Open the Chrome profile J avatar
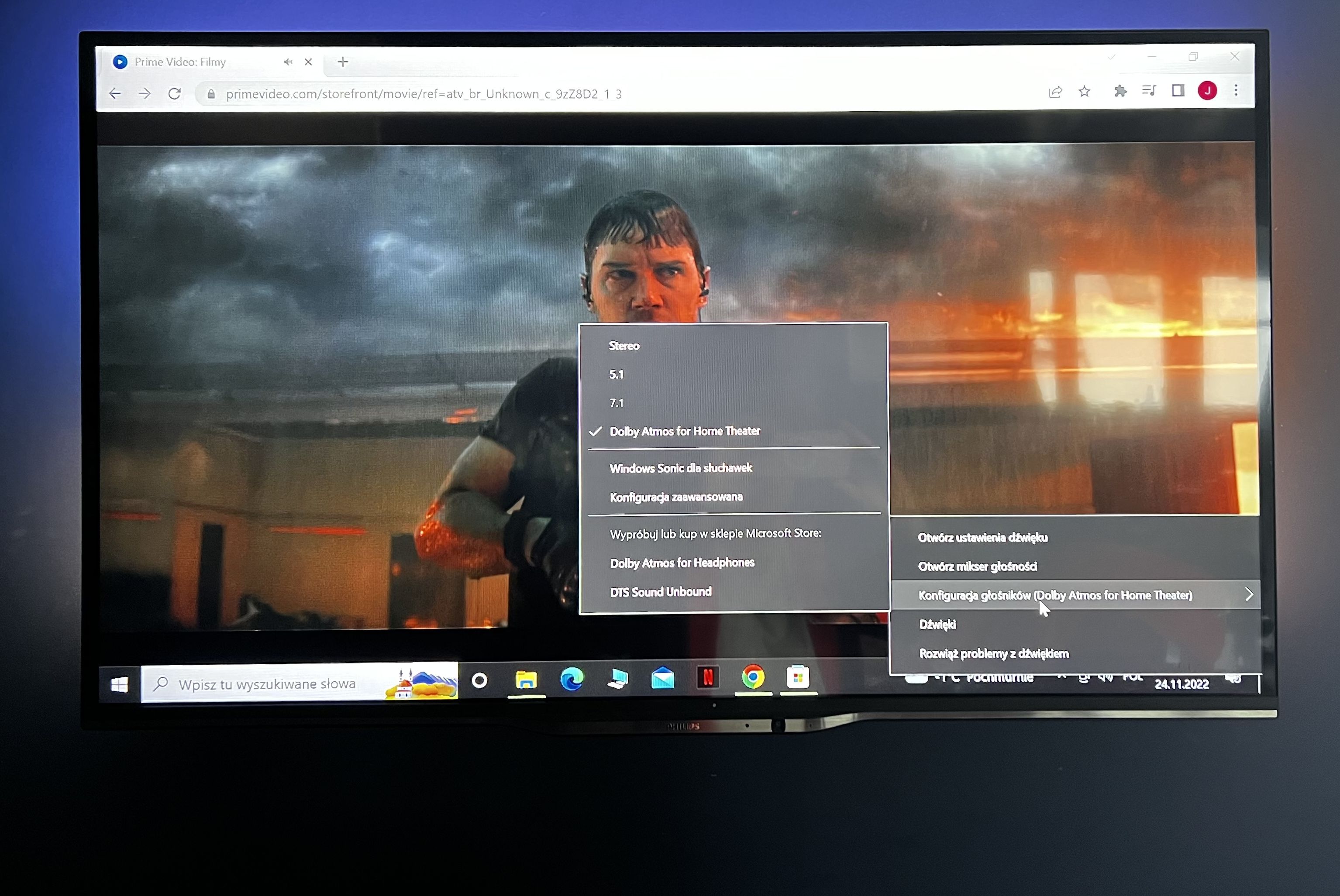 (1207, 90)
